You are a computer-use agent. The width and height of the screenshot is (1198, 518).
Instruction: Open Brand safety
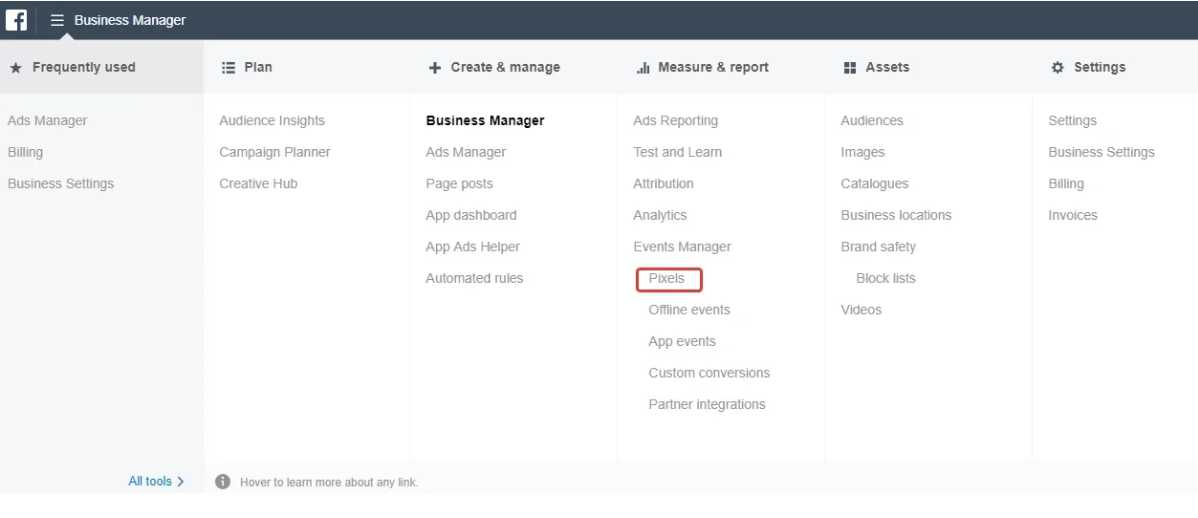(x=879, y=247)
